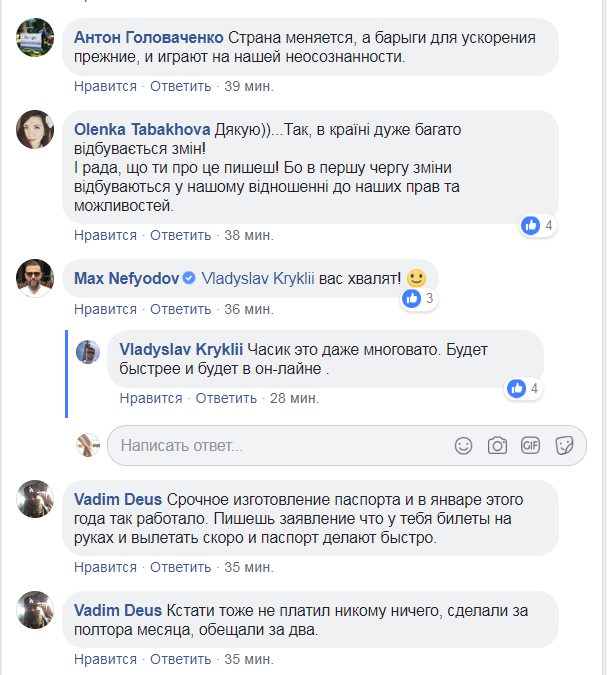Like Антон Головаченко's comment
The width and height of the screenshot is (607, 675).
(x=105, y=86)
